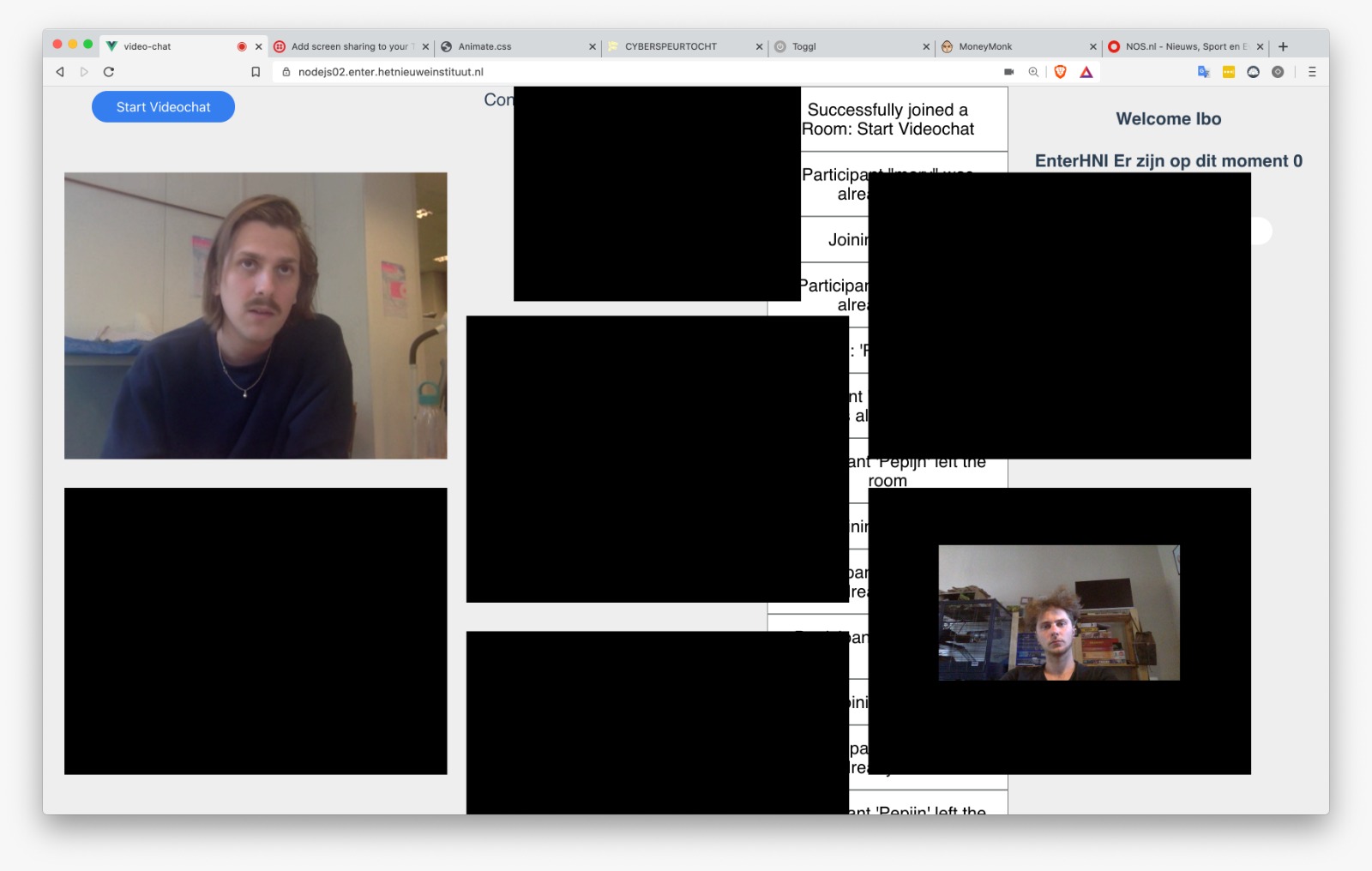Click the Welcome Ibo heading
Viewport: 1372px width, 871px height.
tap(1169, 119)
